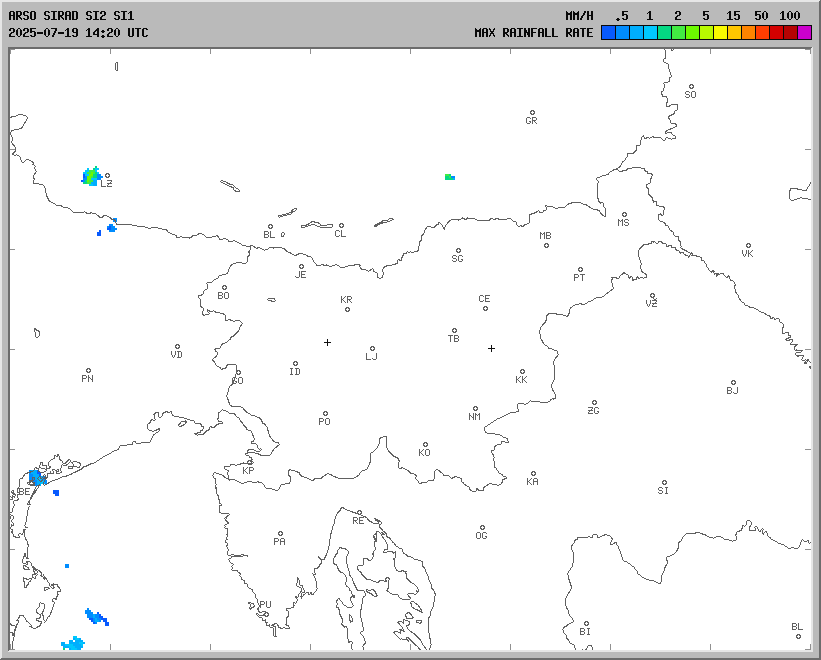Click the ARSO SIRAD SI2 SI1 title

(x=70, y=16)
